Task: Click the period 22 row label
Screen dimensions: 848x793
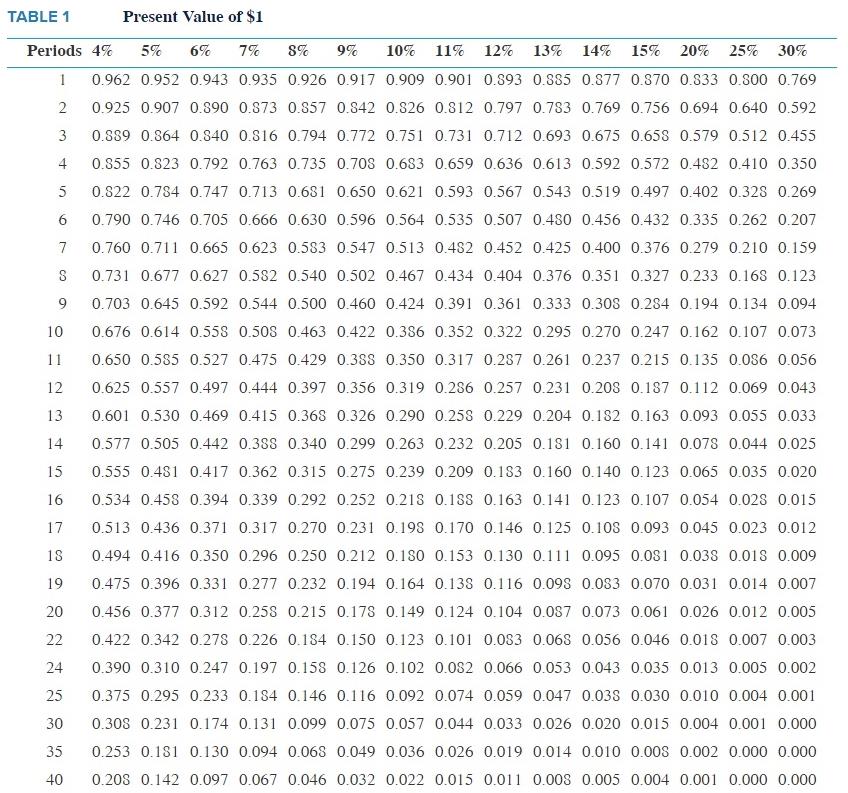Action: coord(55,640)
